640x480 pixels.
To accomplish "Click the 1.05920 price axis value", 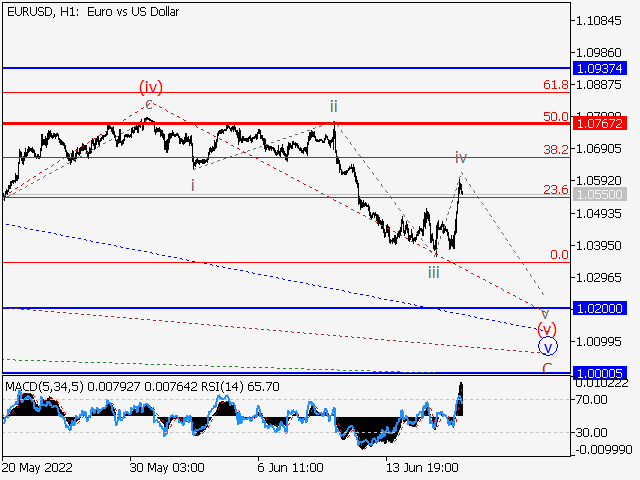I will (x=598, y=180).
